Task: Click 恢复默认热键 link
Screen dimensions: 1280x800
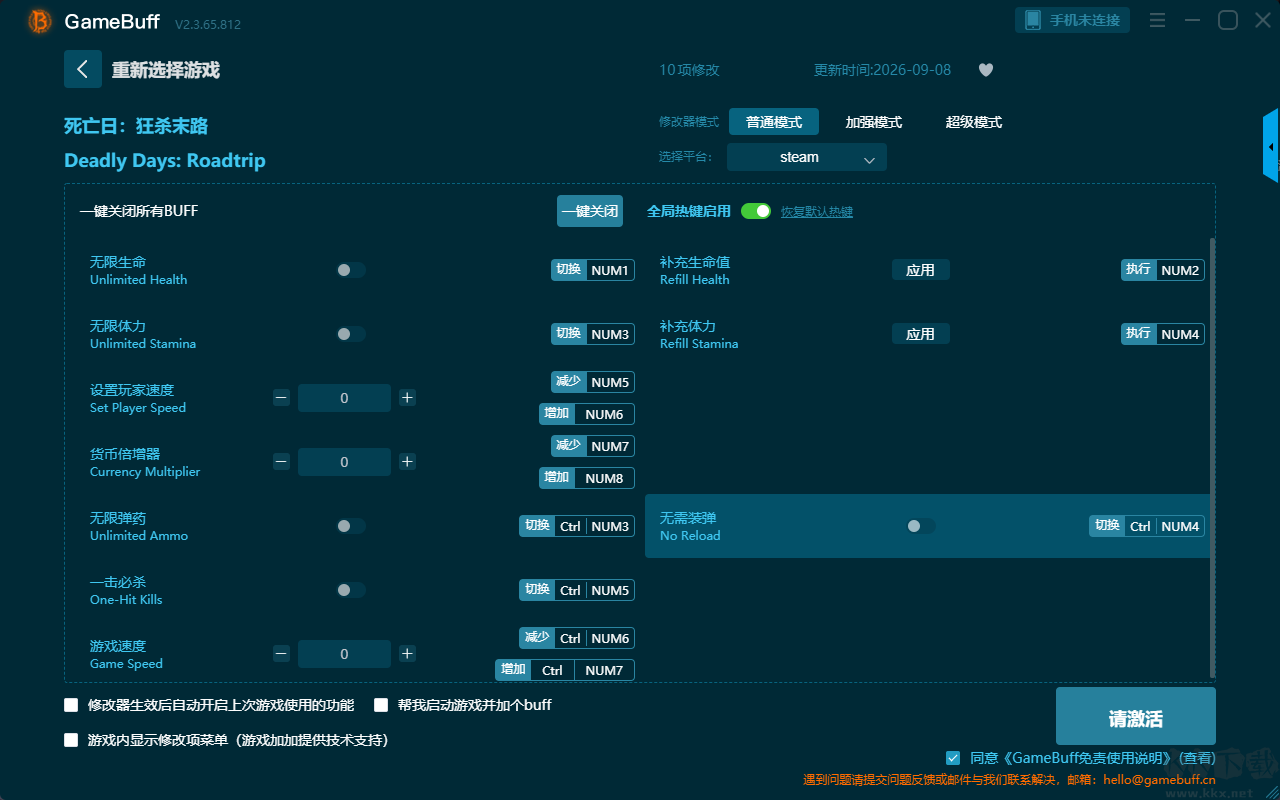Action: coord(817,212)
